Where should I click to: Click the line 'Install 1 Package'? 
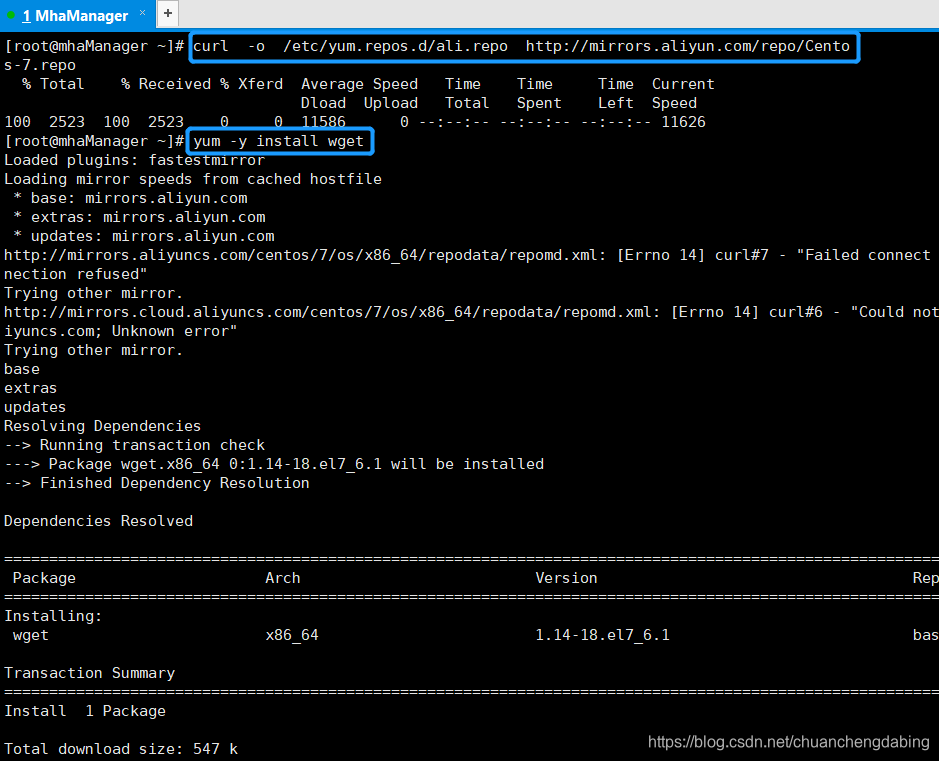(x=84, y=711)
